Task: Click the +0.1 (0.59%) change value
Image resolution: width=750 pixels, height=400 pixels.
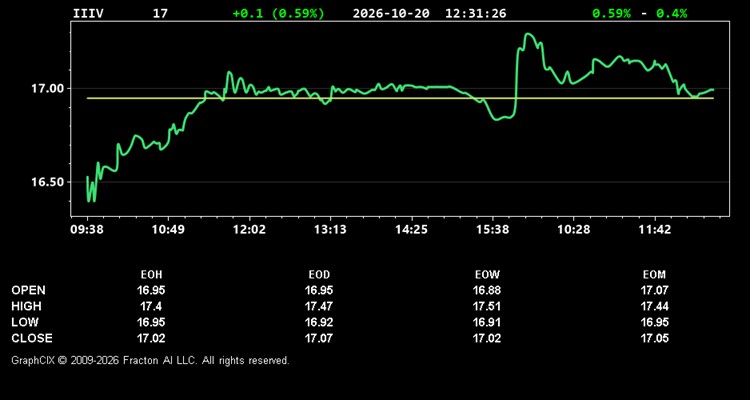Action: [278, 13]
